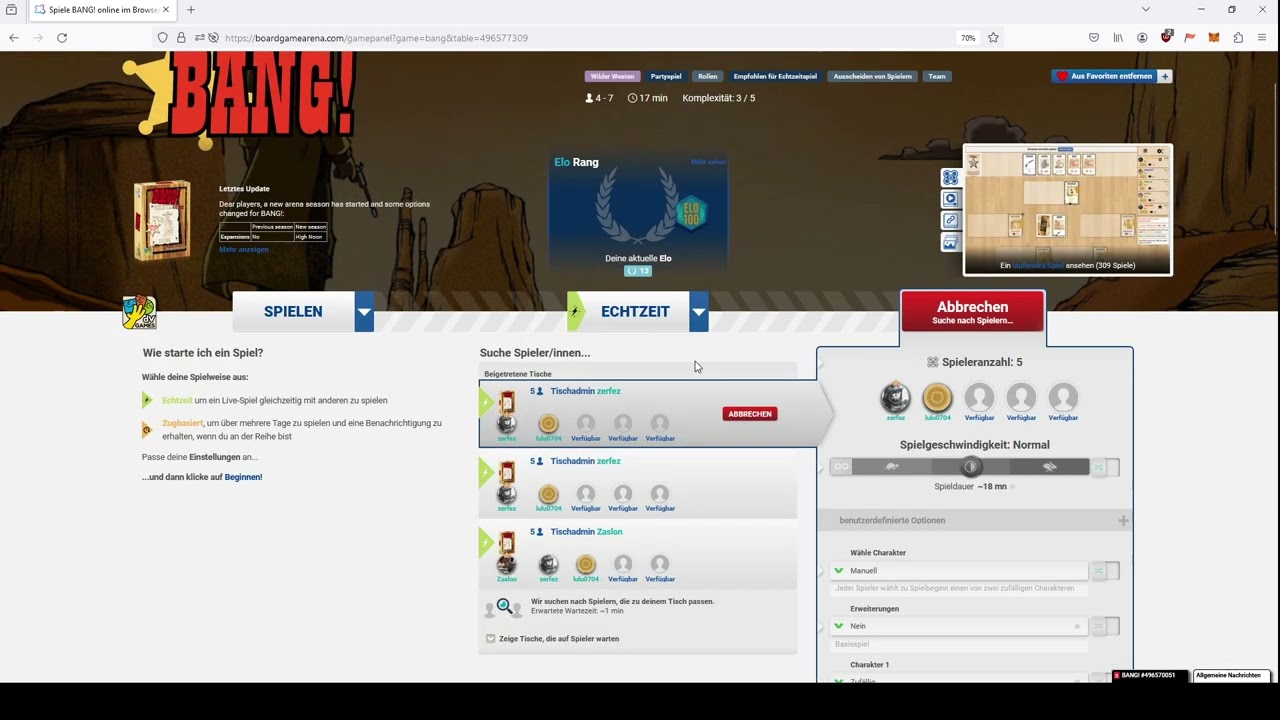1280x720 pixels.
Task: Click the plus beside Aus Favoriten entfernen
Action: (x=1165, y=76)
